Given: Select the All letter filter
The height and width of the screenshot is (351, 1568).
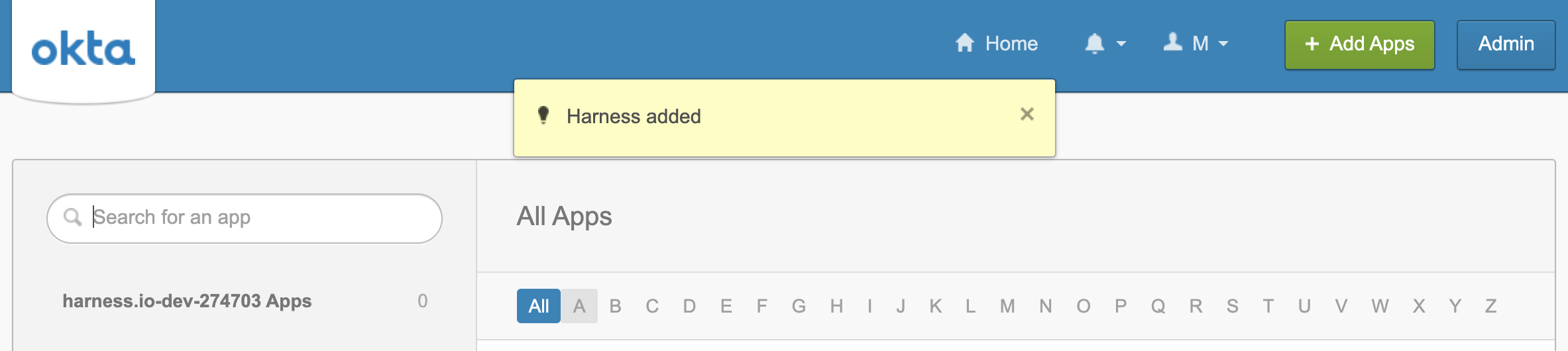Looking at the screenshot, I should click(x=539, y=306).
